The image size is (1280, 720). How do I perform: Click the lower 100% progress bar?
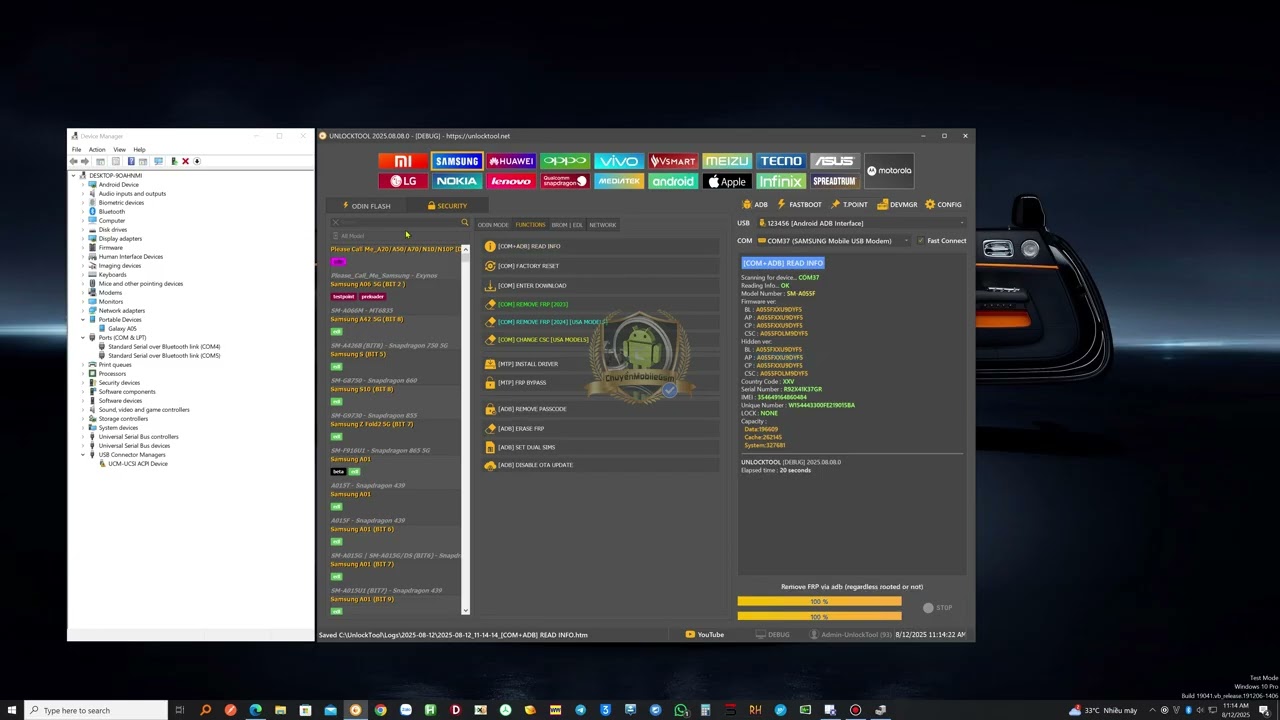tap(819, 616)
